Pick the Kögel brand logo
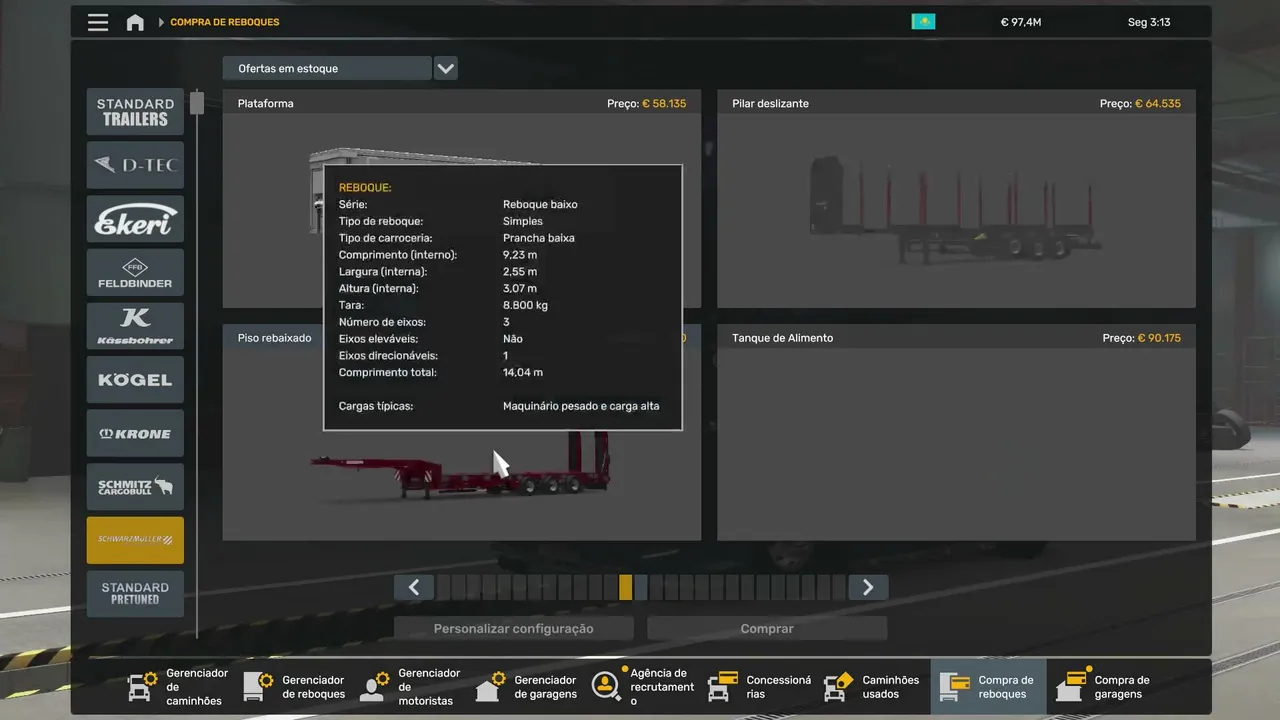This screenshot has width=1280, height=720. pos(135,380)
